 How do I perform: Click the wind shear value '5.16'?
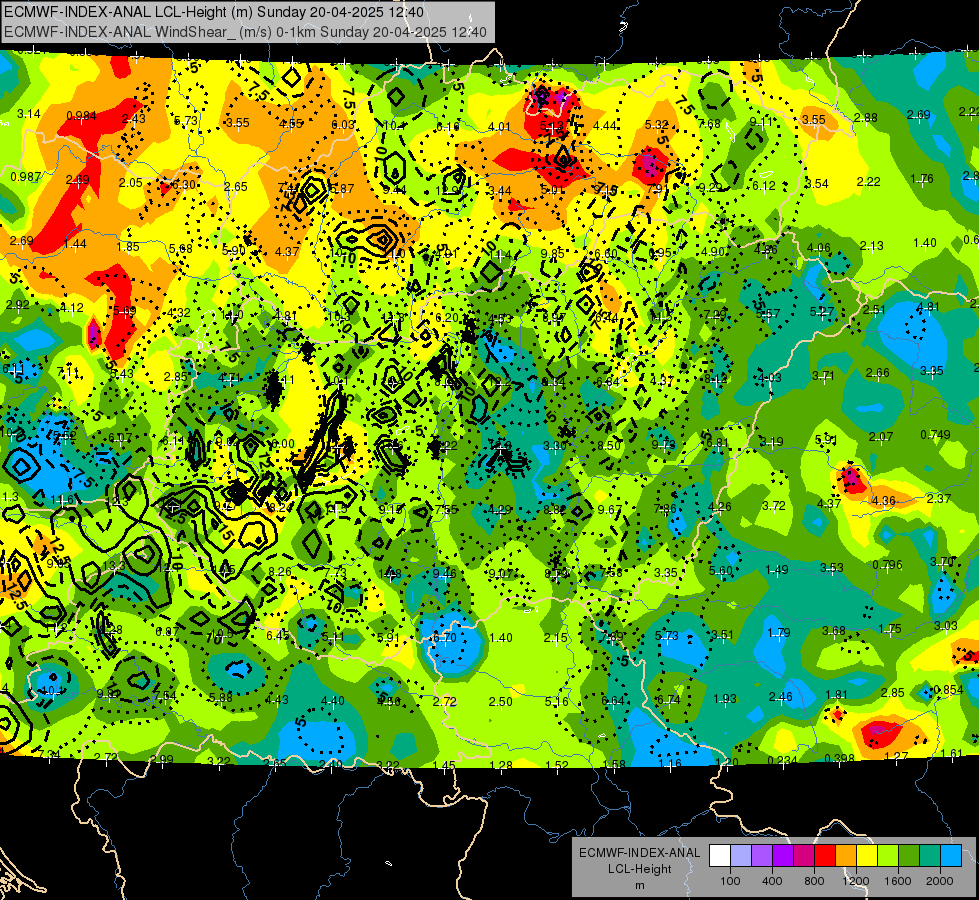(556, 701)
